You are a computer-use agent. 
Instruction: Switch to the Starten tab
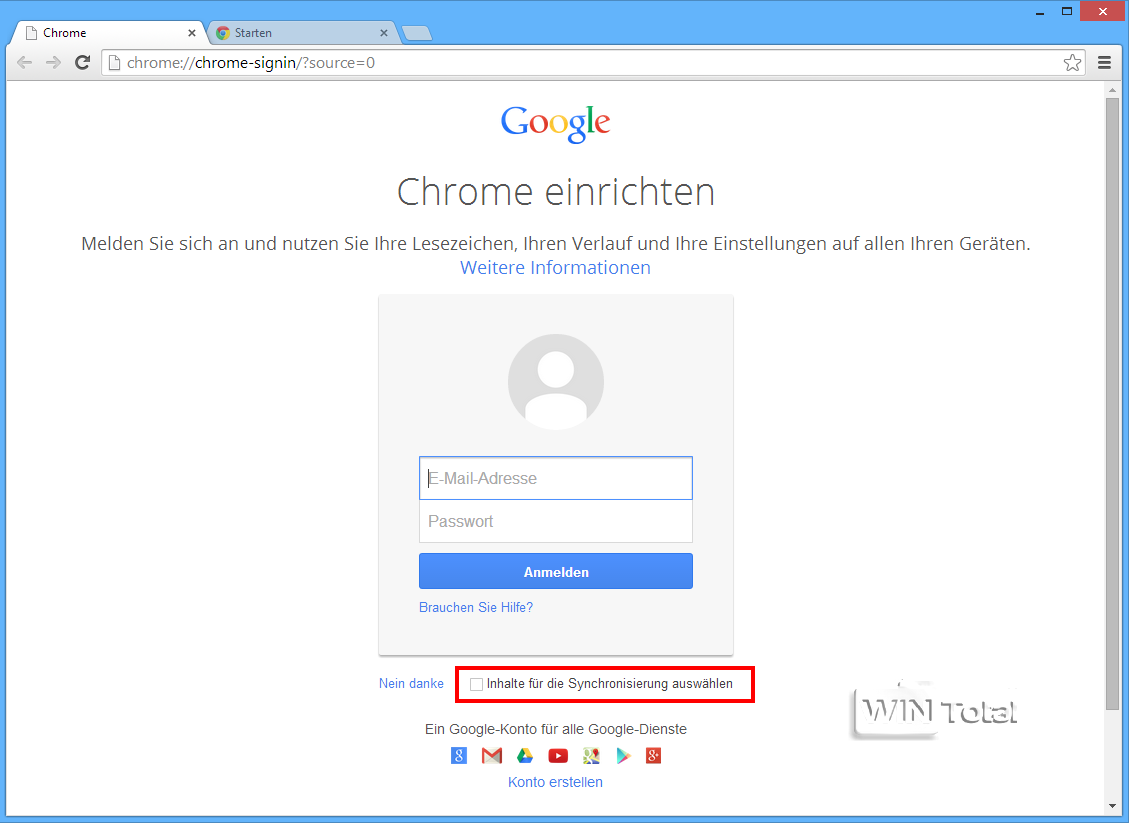[x=304, y=32]
